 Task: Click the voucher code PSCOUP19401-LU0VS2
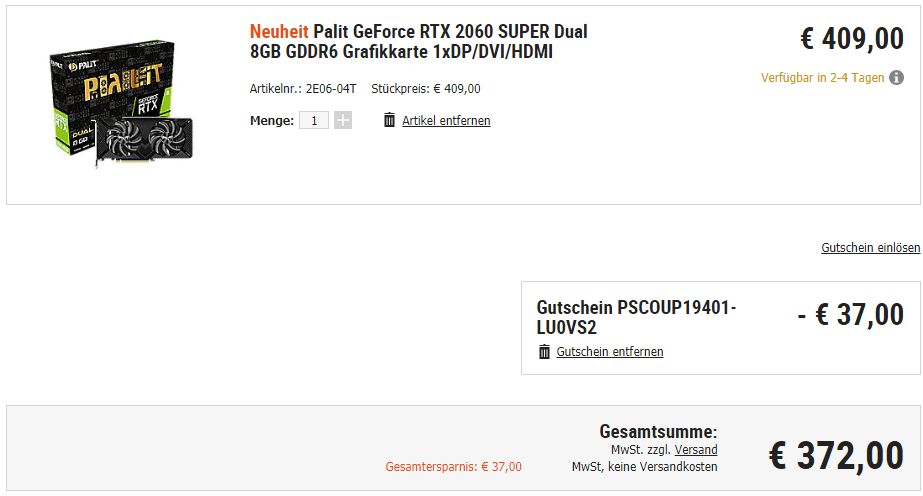coord(636,317)
